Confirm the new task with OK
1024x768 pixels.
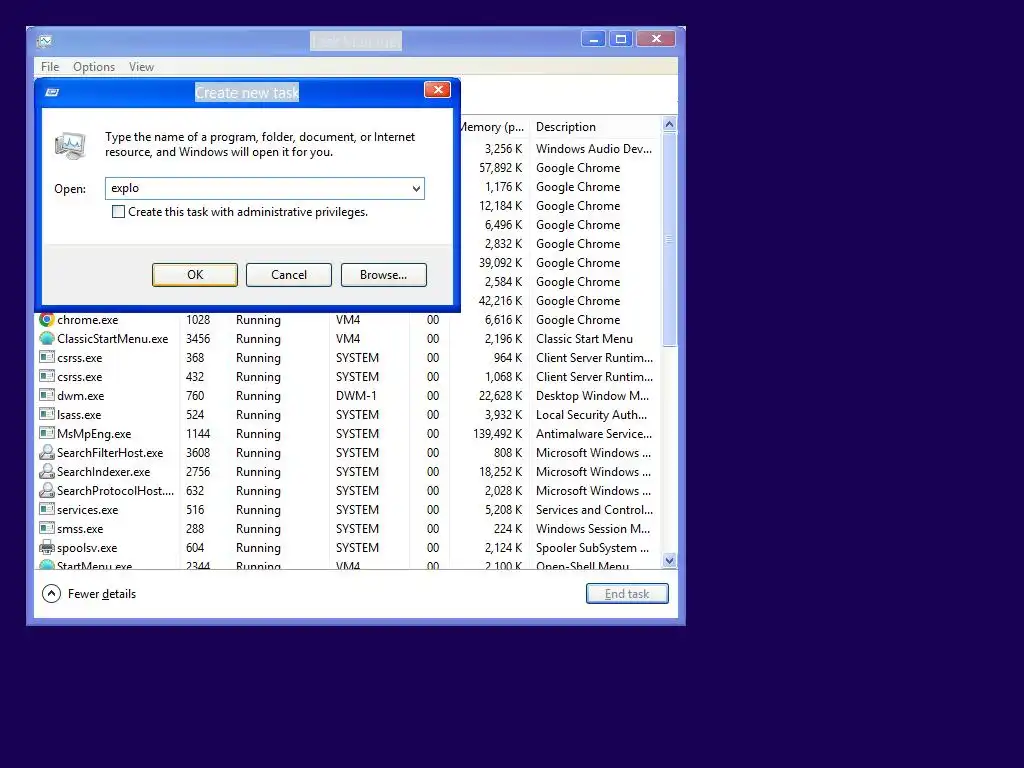[x=195, y=275]
